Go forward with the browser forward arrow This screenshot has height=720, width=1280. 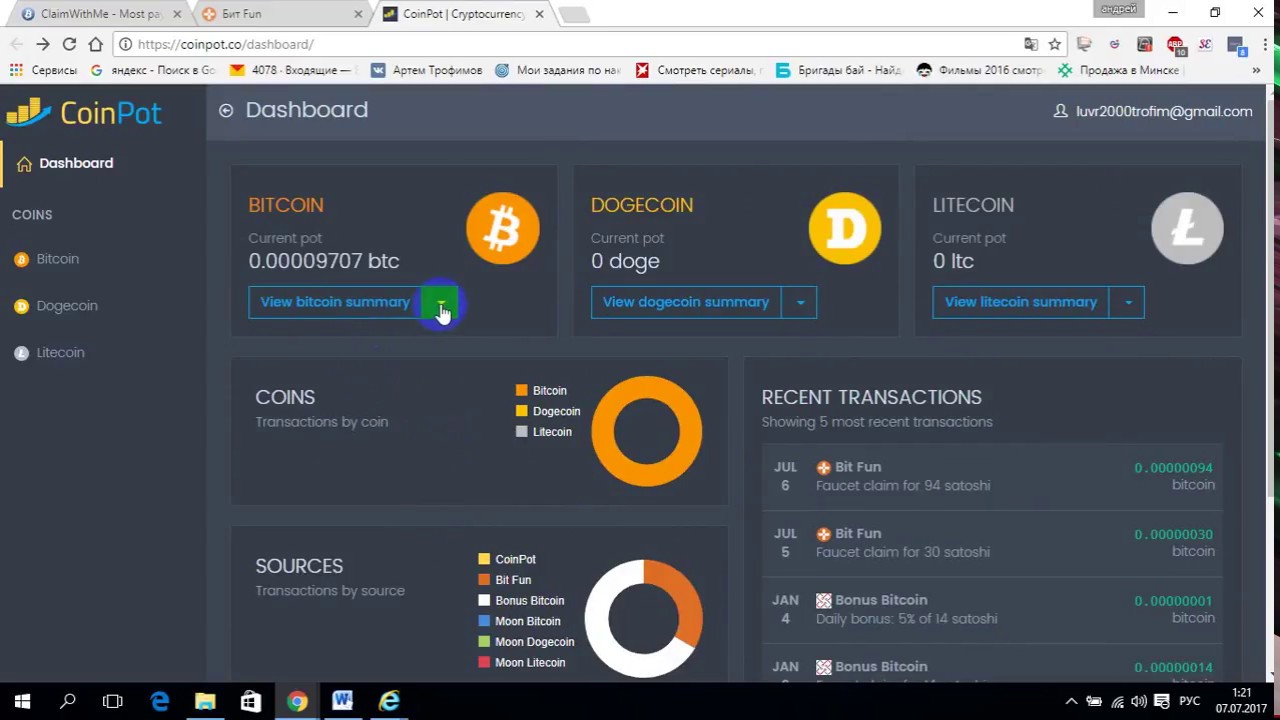(43, 44)
